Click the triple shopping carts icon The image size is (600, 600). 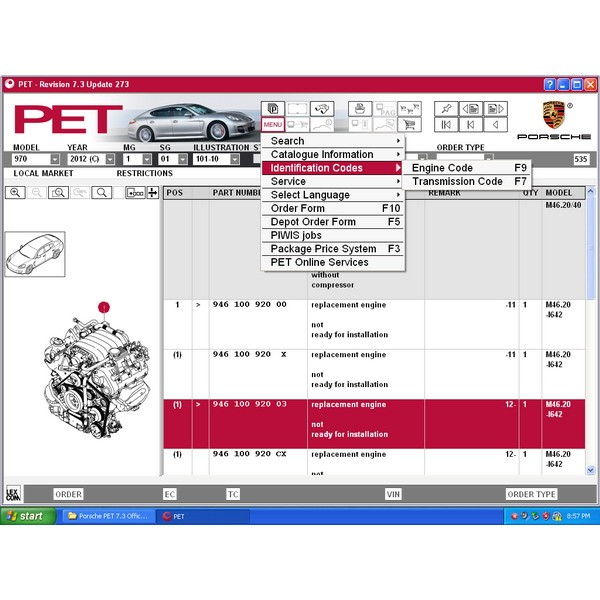pos(409,109)
